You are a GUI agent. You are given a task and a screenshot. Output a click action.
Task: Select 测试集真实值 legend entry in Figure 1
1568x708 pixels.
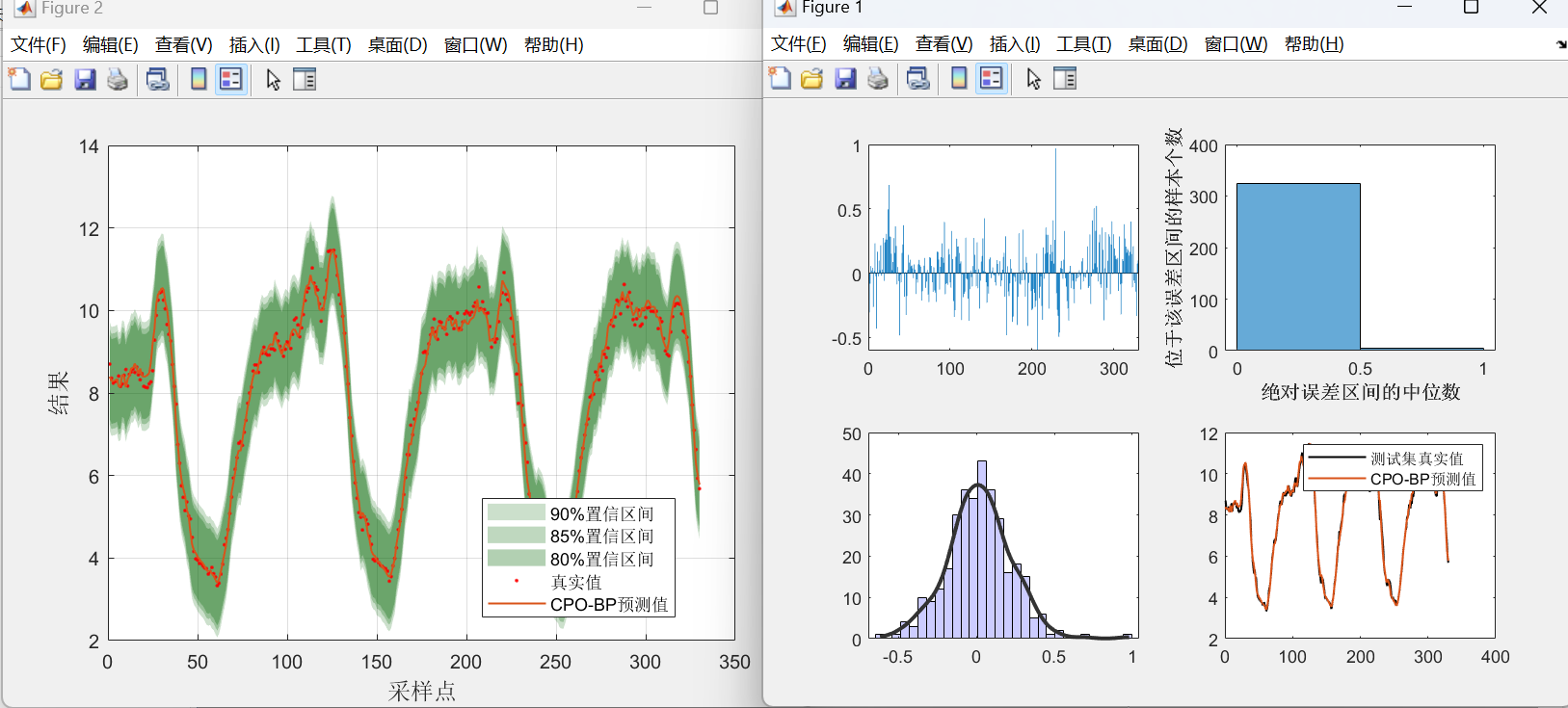[x=1417, y=459]
